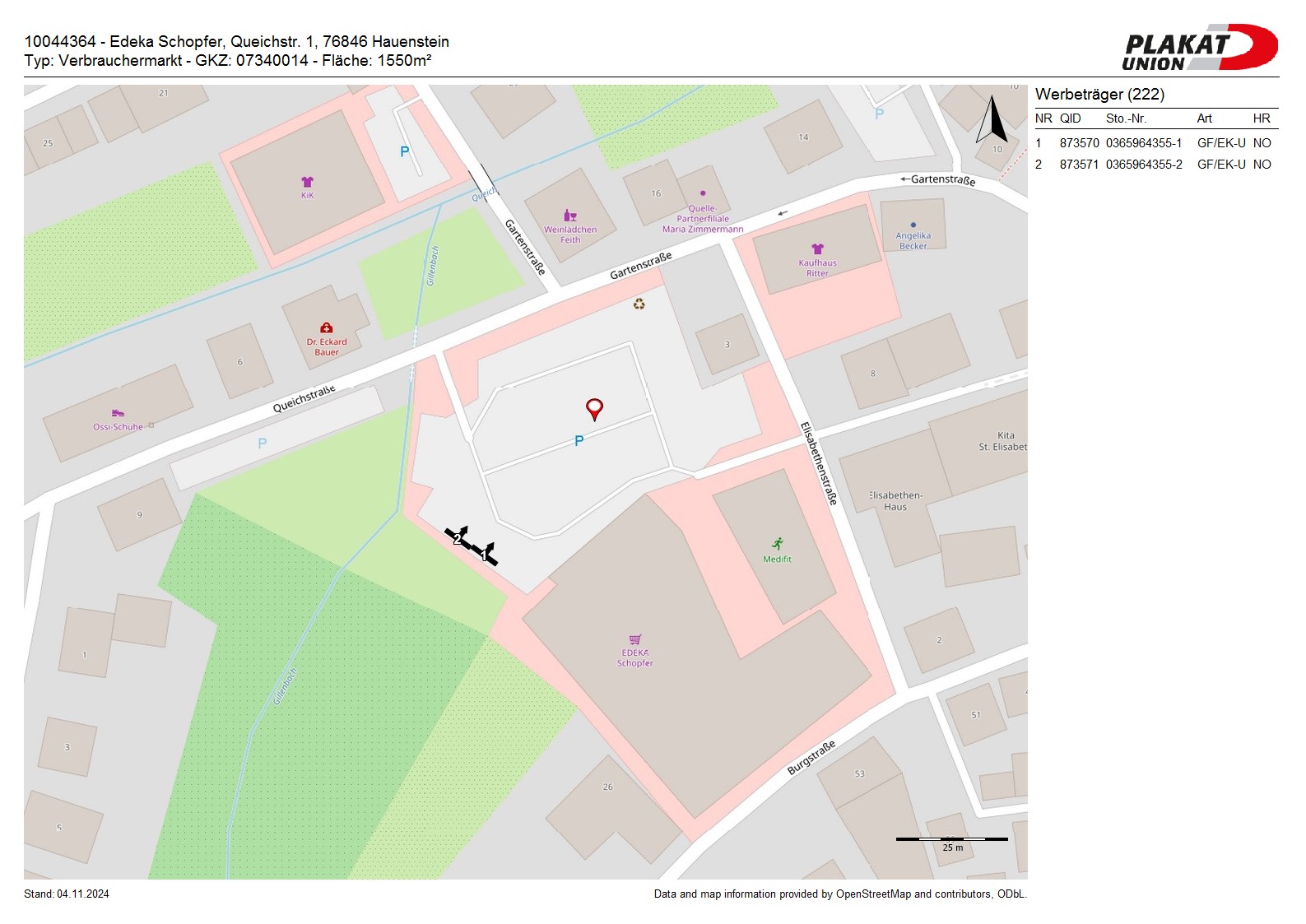The image size is (1306, 924).
Task: Click table row with QID 873571
Action: tap(1155, 165)
